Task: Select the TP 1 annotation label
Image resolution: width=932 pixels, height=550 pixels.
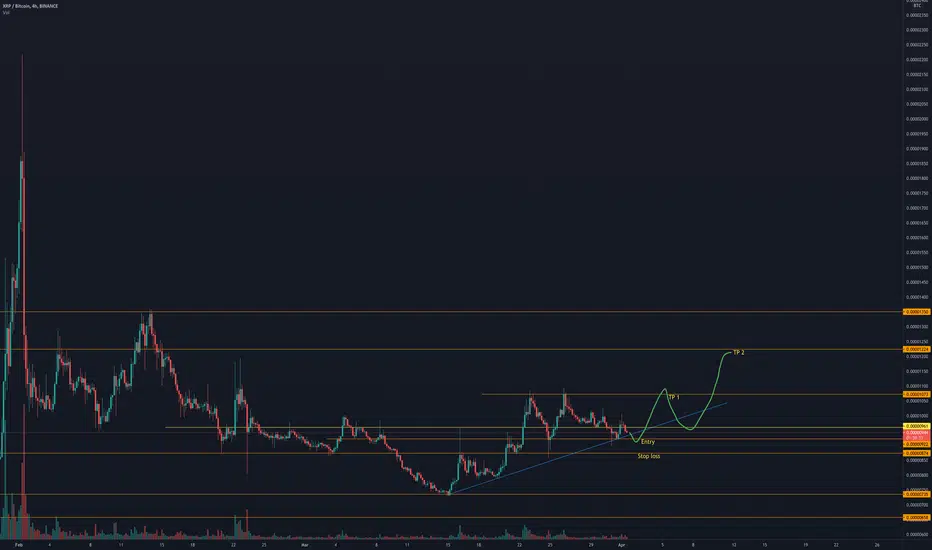Action: coord(674,397)
